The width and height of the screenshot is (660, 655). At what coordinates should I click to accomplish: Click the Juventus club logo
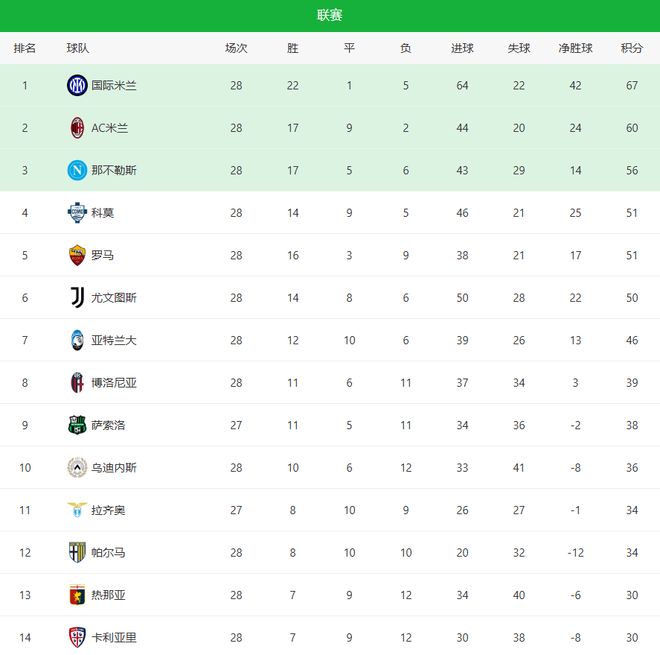77,297
